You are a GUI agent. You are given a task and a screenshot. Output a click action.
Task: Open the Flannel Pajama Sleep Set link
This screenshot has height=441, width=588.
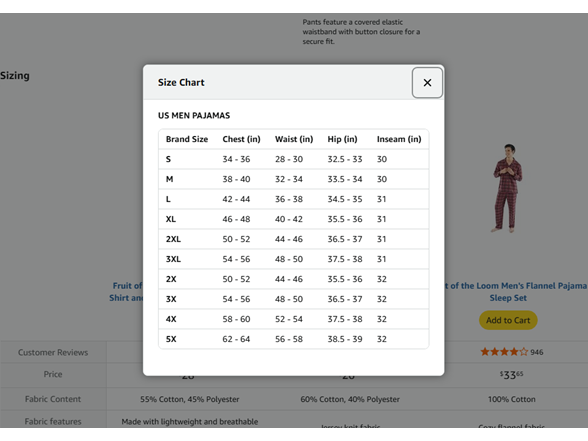516,292
